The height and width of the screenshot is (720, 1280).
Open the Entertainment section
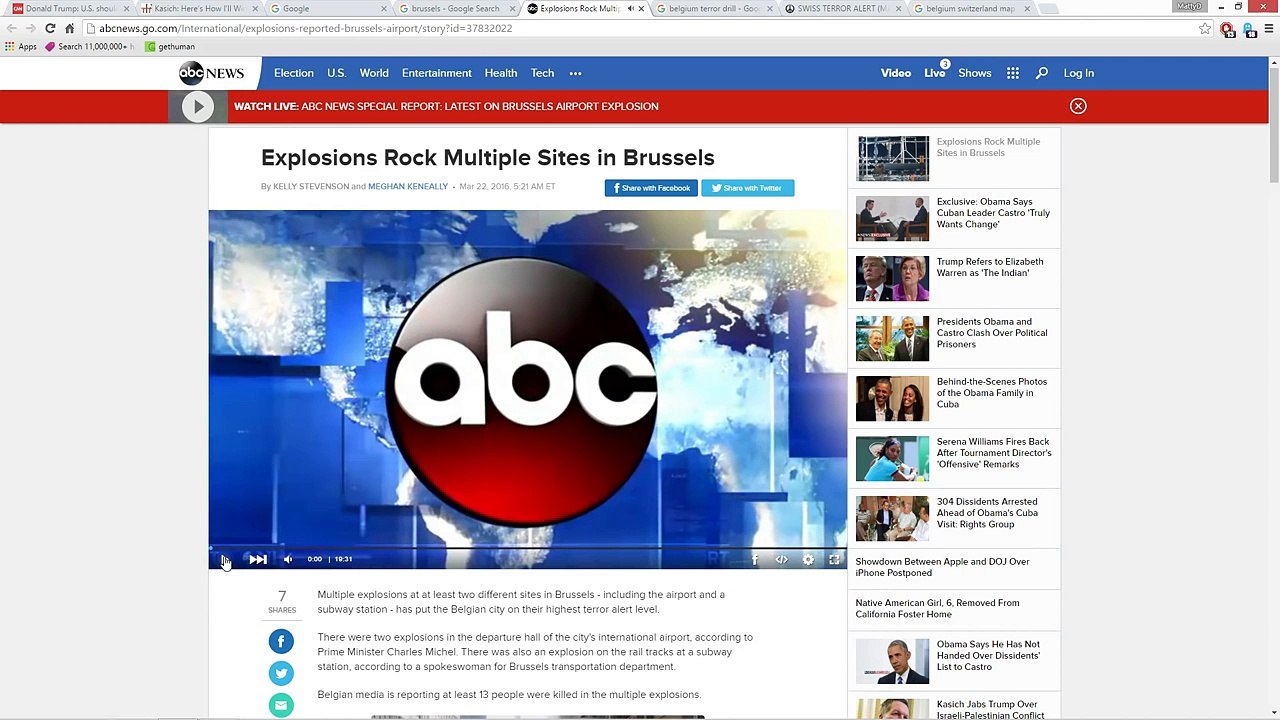click(437, 73)
